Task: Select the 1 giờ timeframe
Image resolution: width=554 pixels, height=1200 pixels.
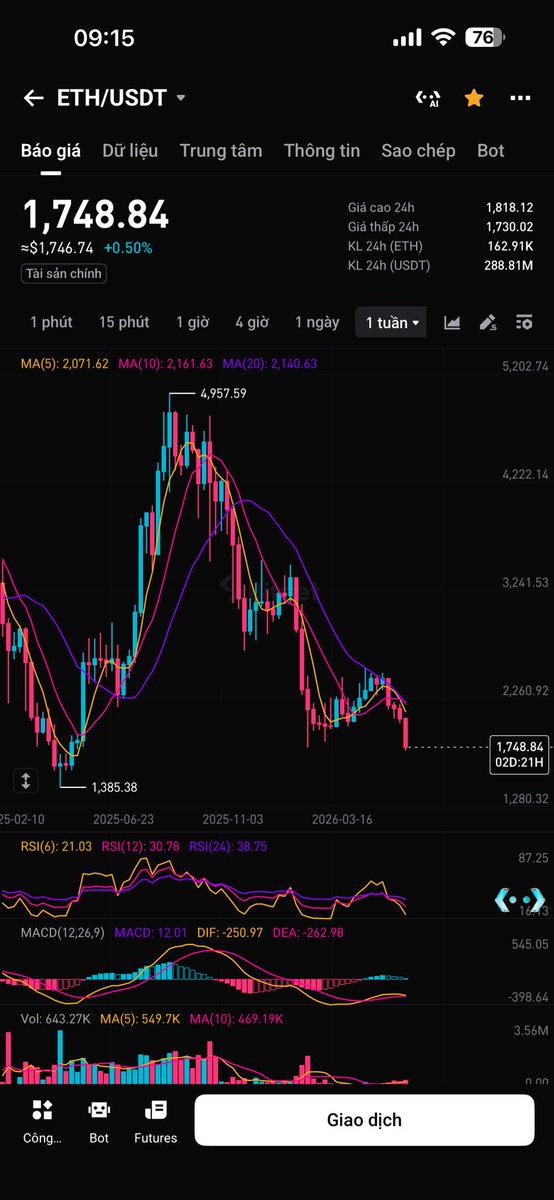Action: click(x=192, y=322)
